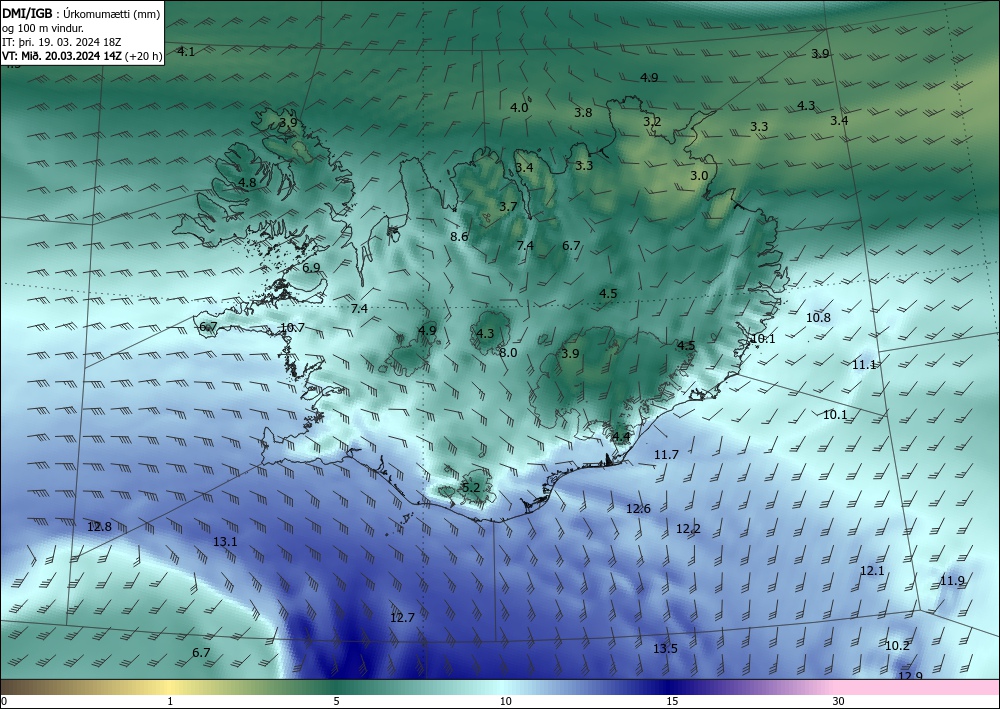
Task: Click the "og 100 m vindur." subtitle line
Action: pos(43,28)
